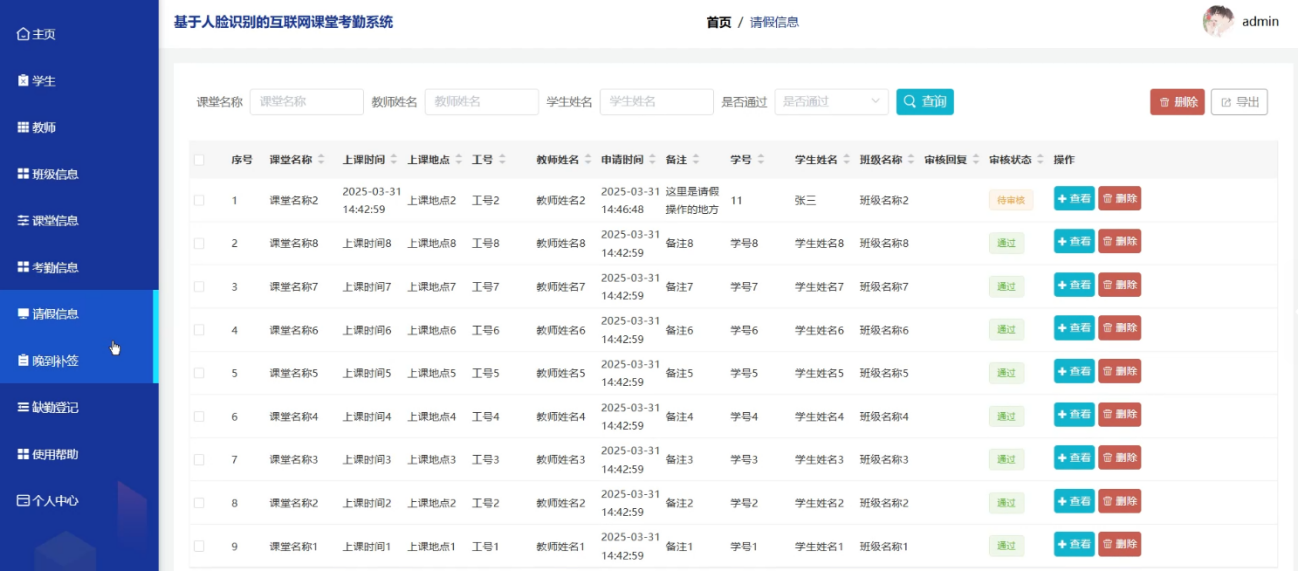Check the checkbox for row 5
Image resolution: width=1298 pixels, height=571 pixels.
199,373
